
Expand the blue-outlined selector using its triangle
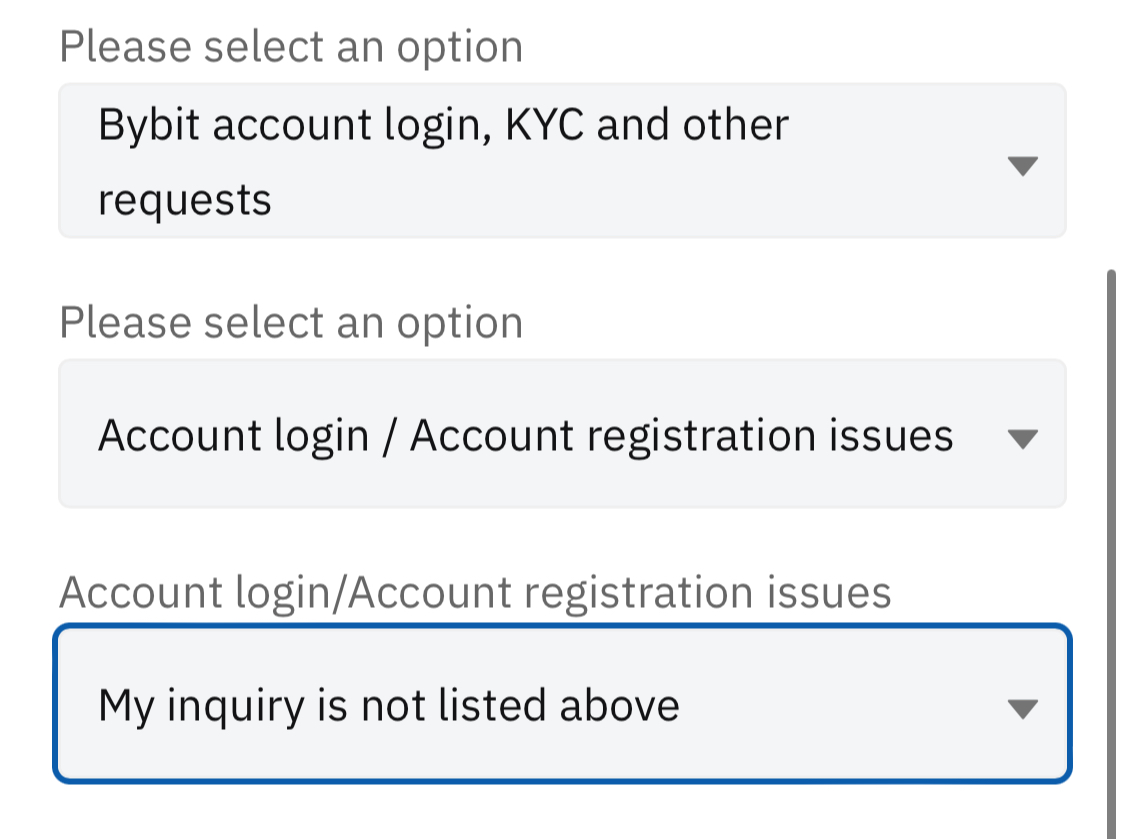pyautogui.click(x=1021, y=709)
